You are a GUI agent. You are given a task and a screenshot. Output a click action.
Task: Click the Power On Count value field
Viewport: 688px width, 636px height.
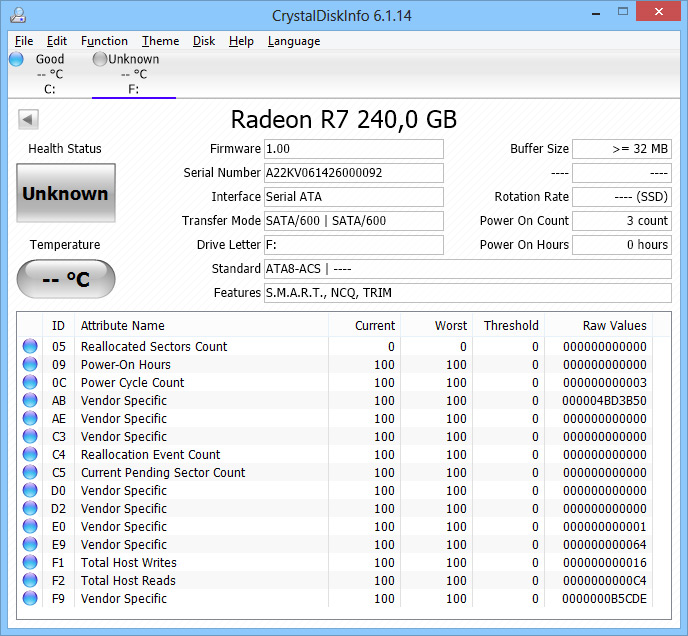(622, 220)
